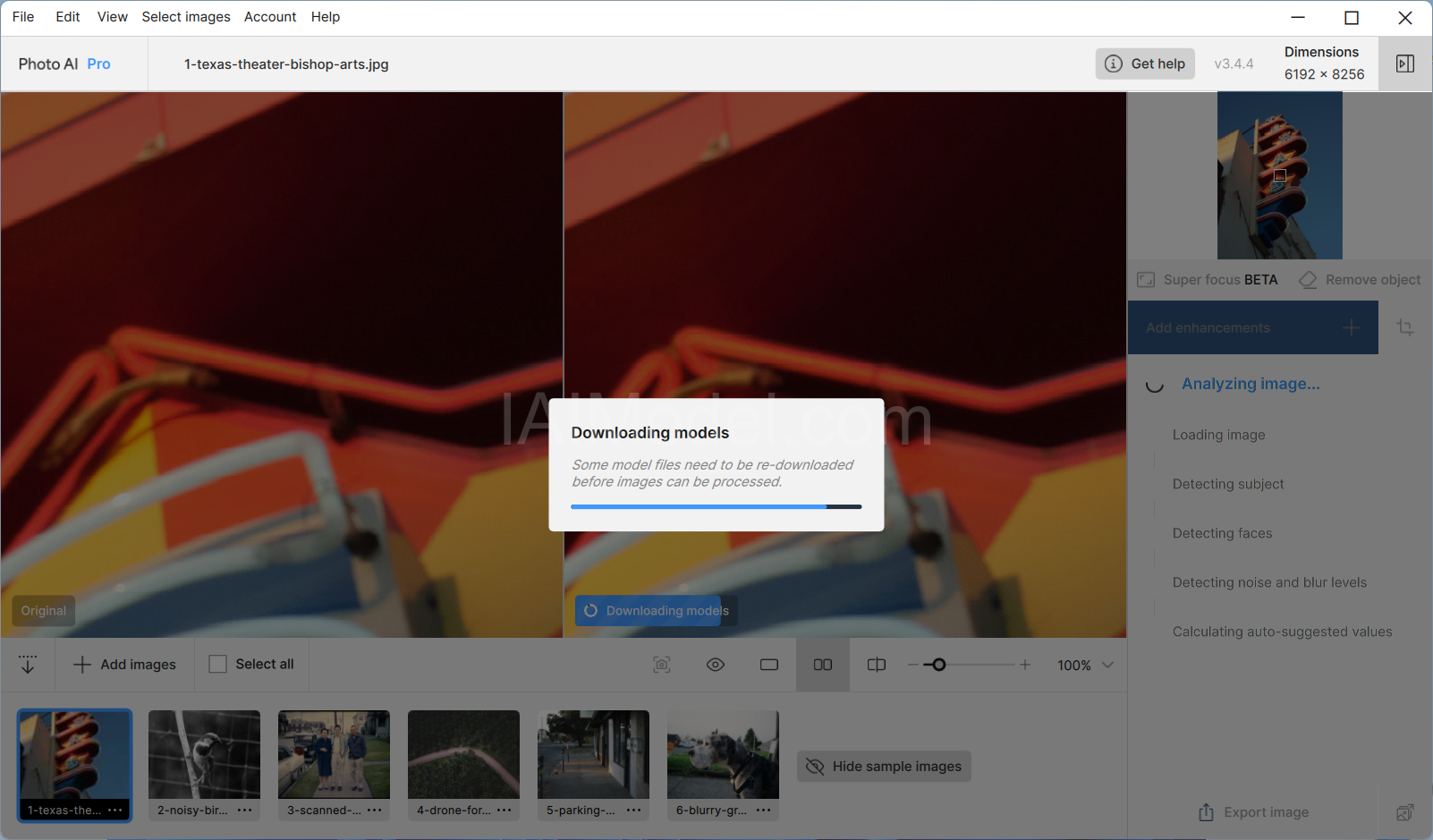Image resolution: width=1433 pixels, height=840 pixels.
Task: Click the Photo AI Pro logo text
Action: click(x=64, y=64)
